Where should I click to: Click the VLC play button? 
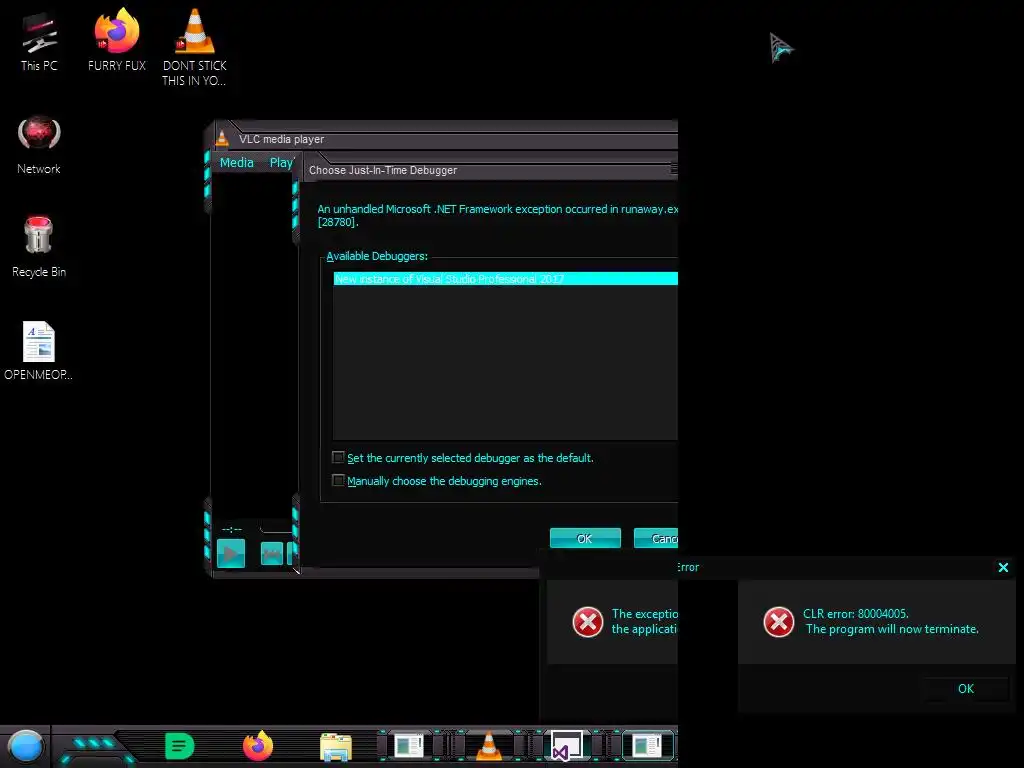pos(231,554)
